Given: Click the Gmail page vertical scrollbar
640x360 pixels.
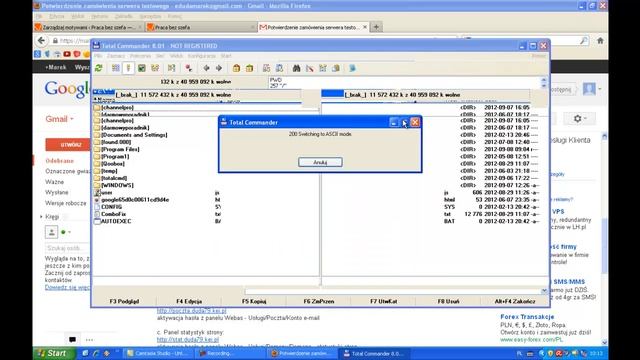Looking at the screenshot, I should tap(604, 239).
